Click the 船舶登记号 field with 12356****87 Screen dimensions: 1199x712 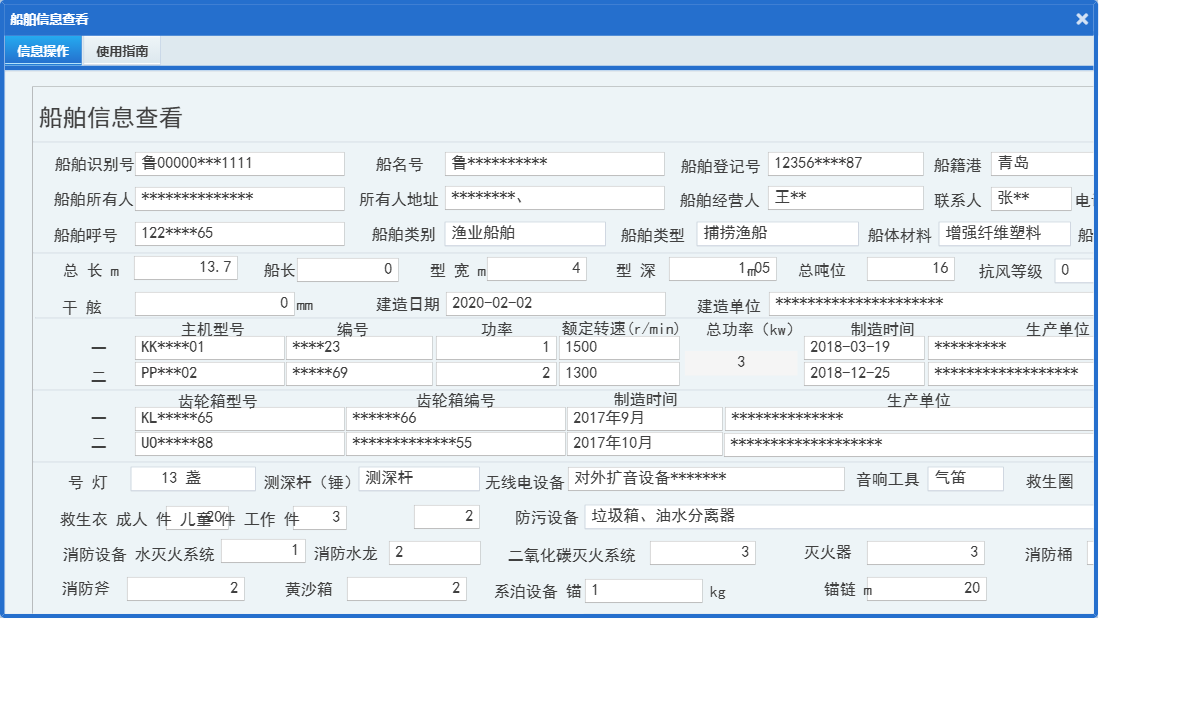[x=846, y=163]
